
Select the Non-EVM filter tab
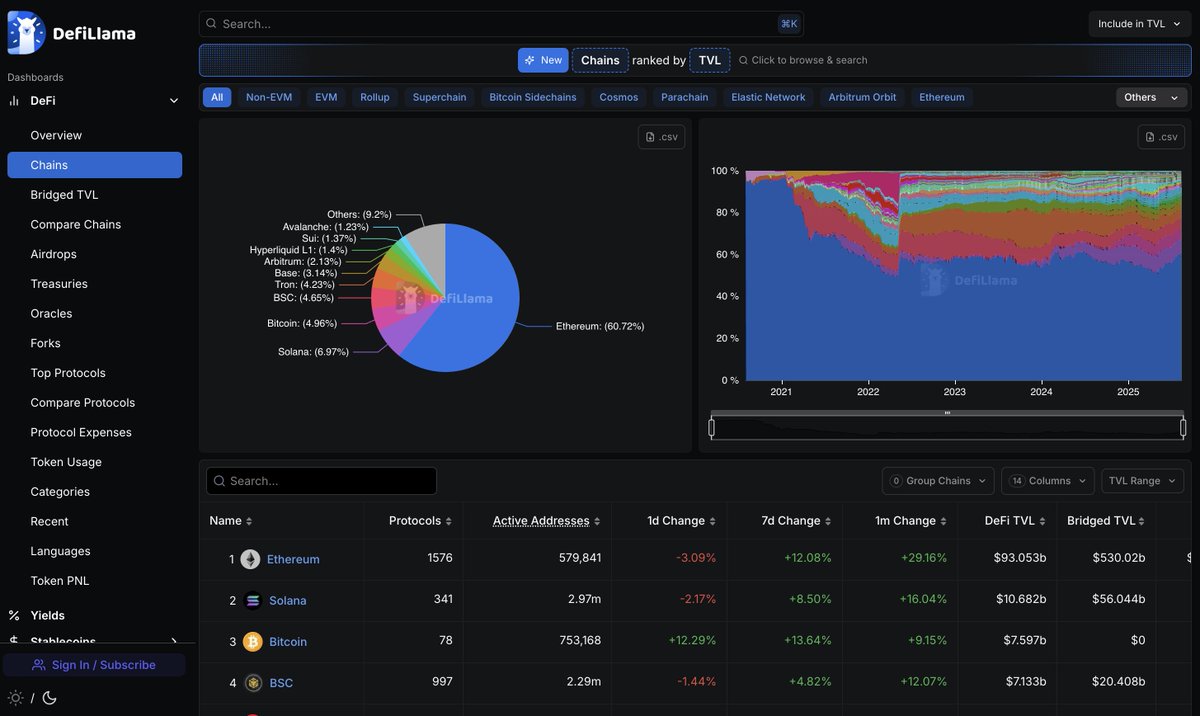(269, 97)
